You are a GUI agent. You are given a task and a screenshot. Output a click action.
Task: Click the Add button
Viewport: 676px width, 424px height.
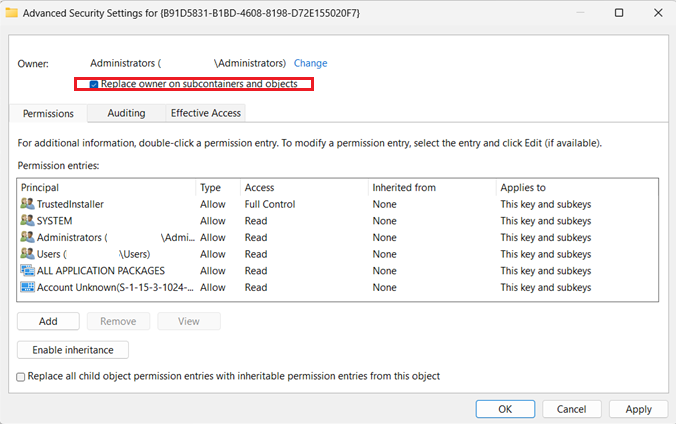click(48, 321)
